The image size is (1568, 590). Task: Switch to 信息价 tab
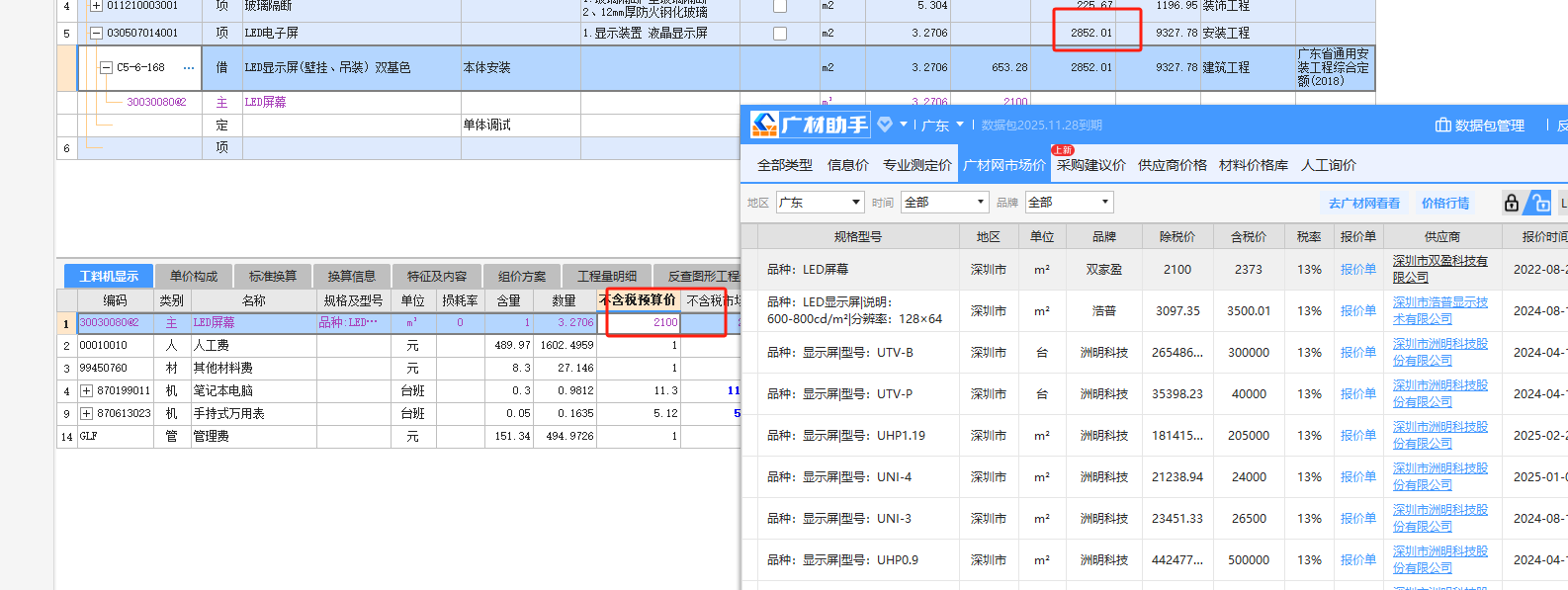[x=848, y=165]
